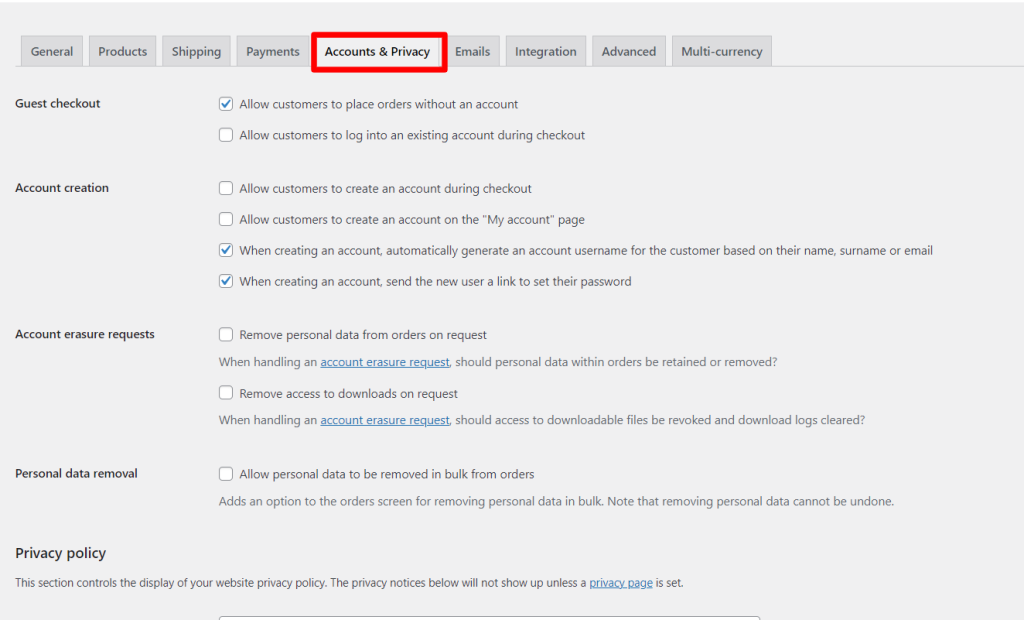The width and height of the screenshot is (1024, 620).
Task: Open account erasure request link about personal data retention
Action: (x=384, y=362)
